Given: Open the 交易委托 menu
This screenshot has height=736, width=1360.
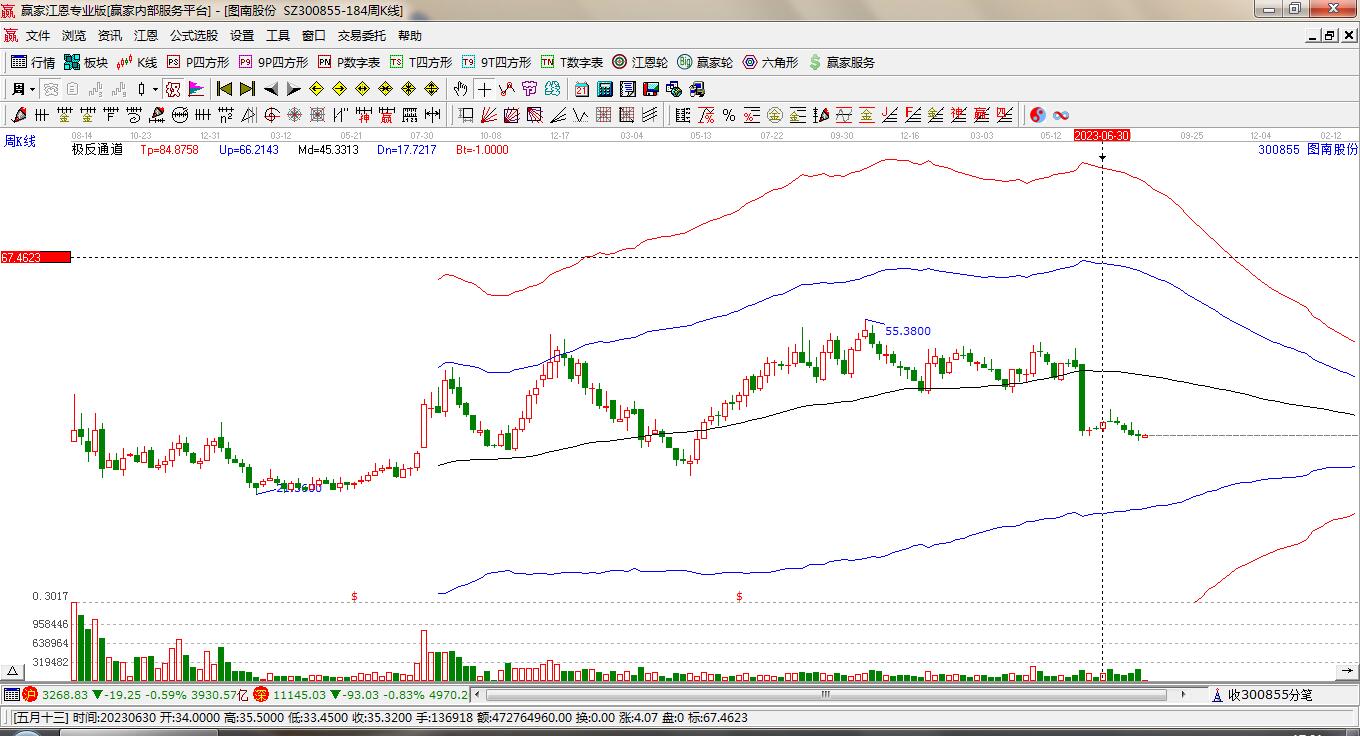Looking at the screenshot, I should pos(361,36).
